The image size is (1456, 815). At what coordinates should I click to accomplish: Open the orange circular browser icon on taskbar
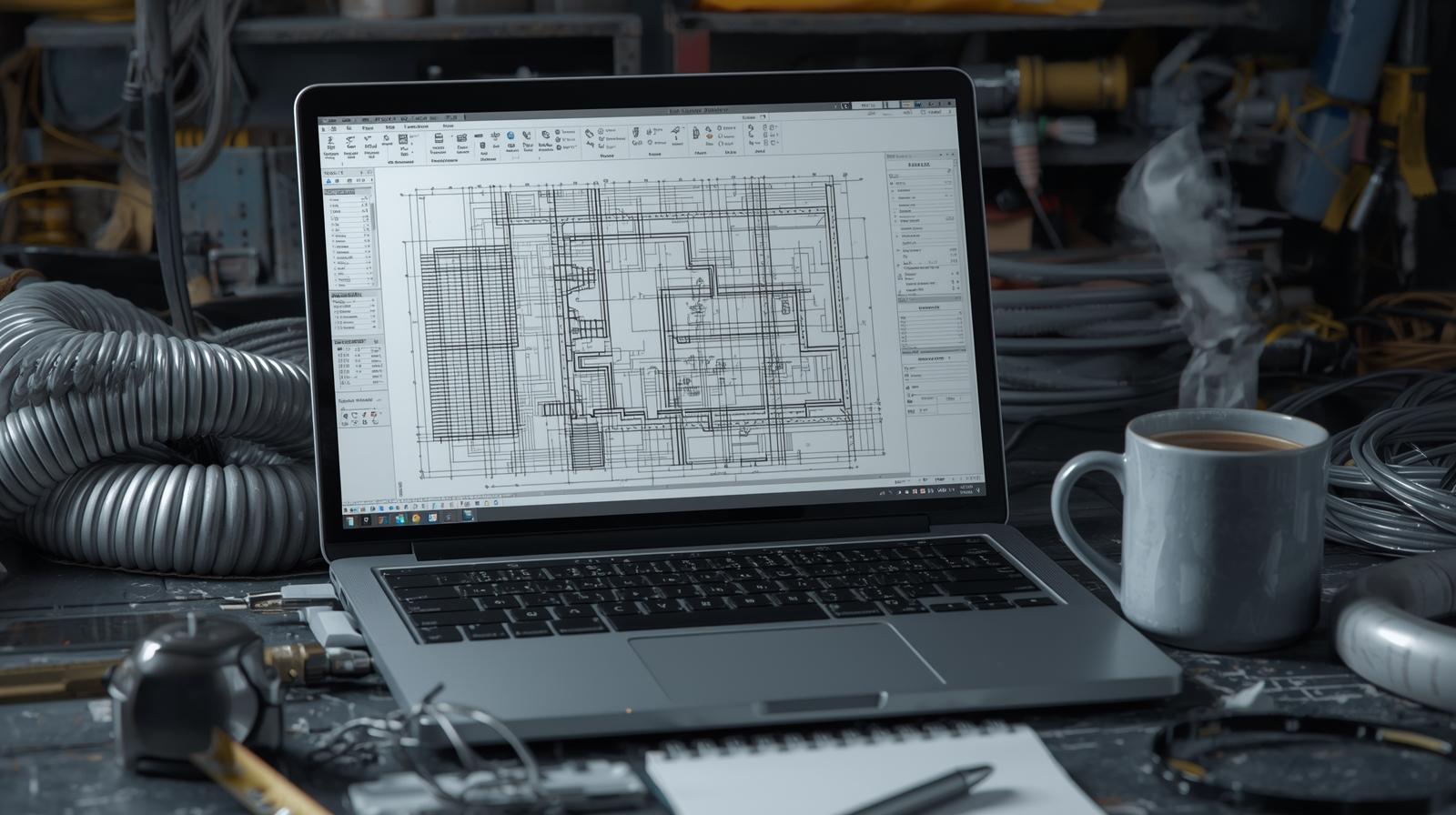416,518
